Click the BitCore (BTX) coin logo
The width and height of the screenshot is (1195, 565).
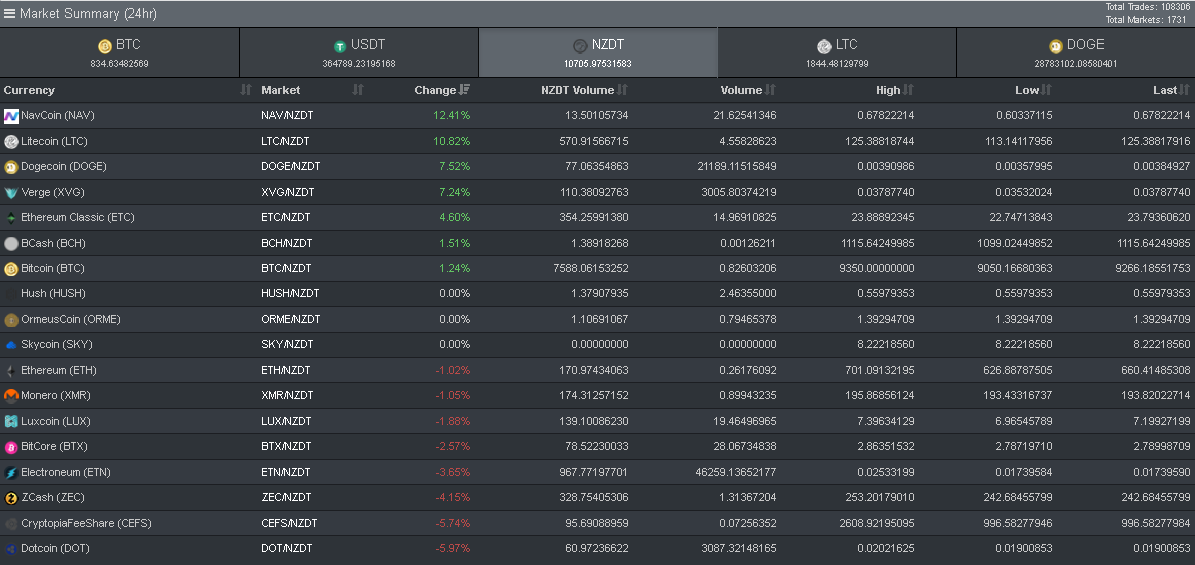[x=11, y=447]
